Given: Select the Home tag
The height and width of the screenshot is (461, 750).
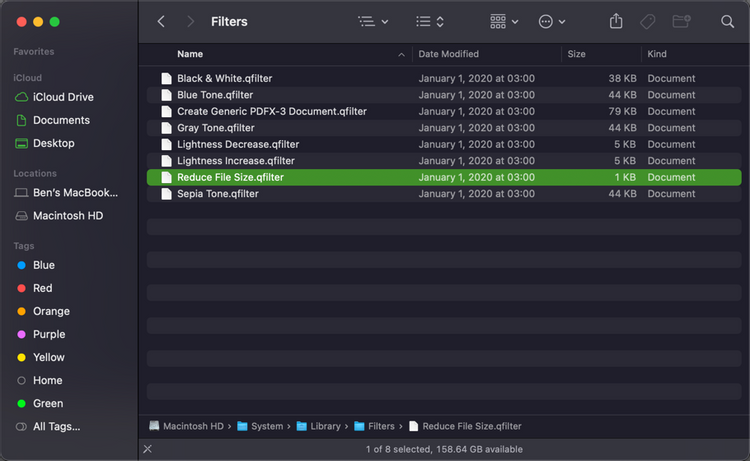Looking at the screenshot, I should pyautogui.click(x=47, y=380).
